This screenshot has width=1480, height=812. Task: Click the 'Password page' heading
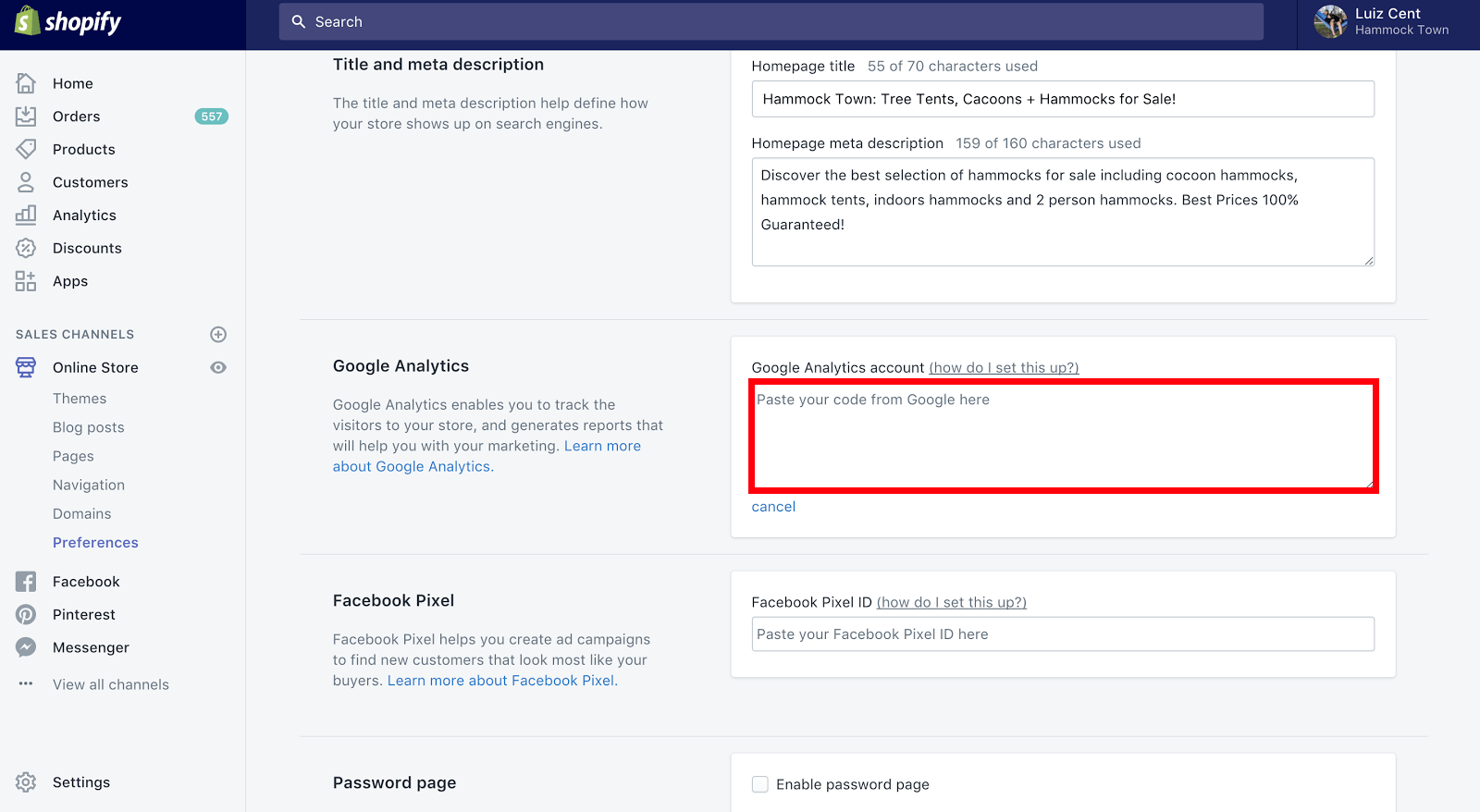click(395, 783)
